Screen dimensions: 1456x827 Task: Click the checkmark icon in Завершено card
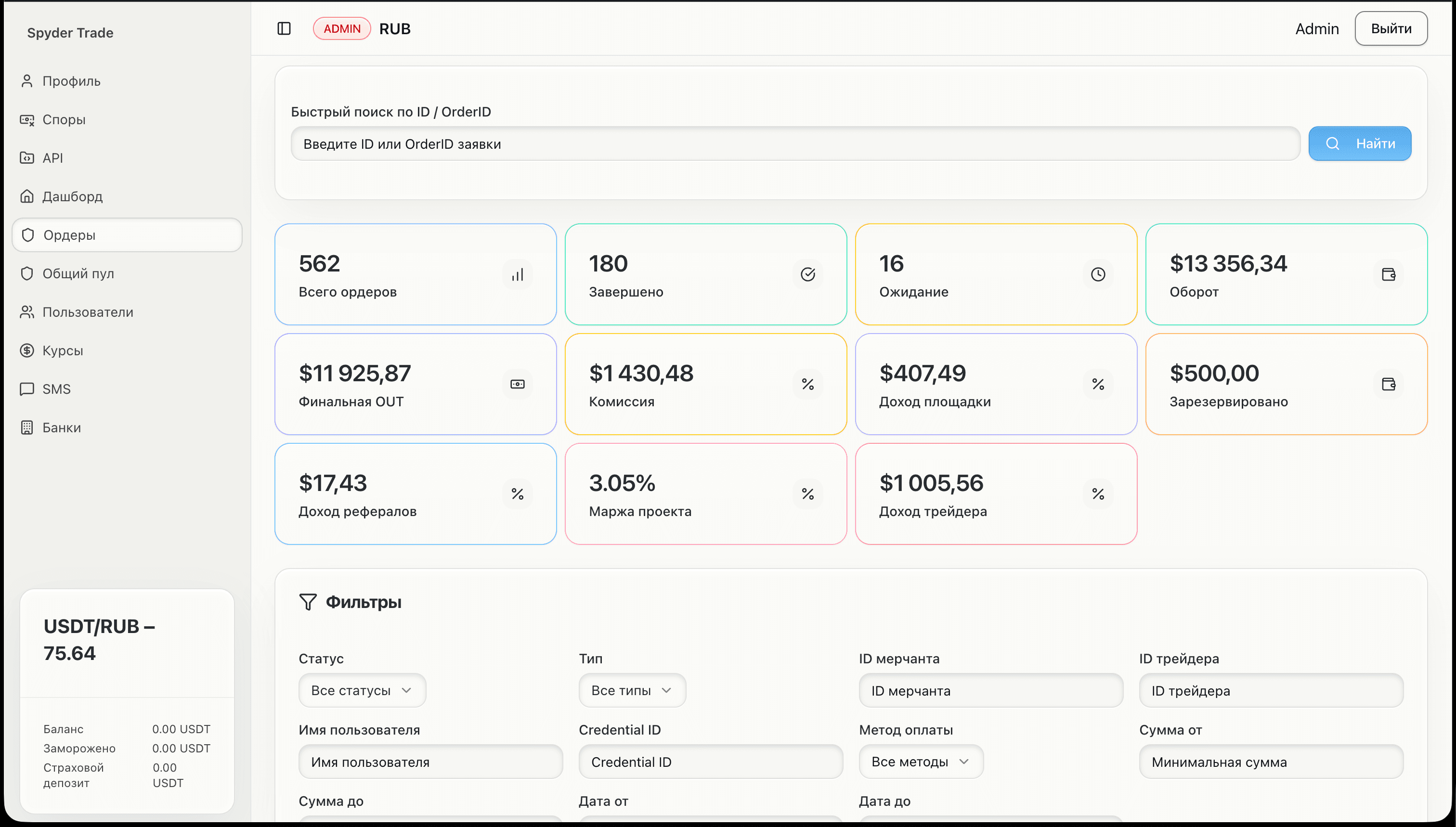[807, 275]
